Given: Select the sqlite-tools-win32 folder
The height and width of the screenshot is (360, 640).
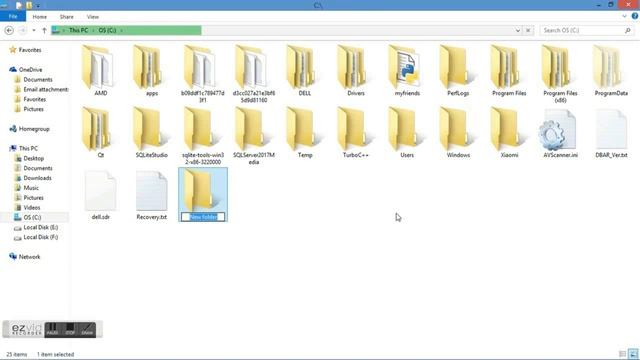Looking at the screenshot, I should 203,136.
